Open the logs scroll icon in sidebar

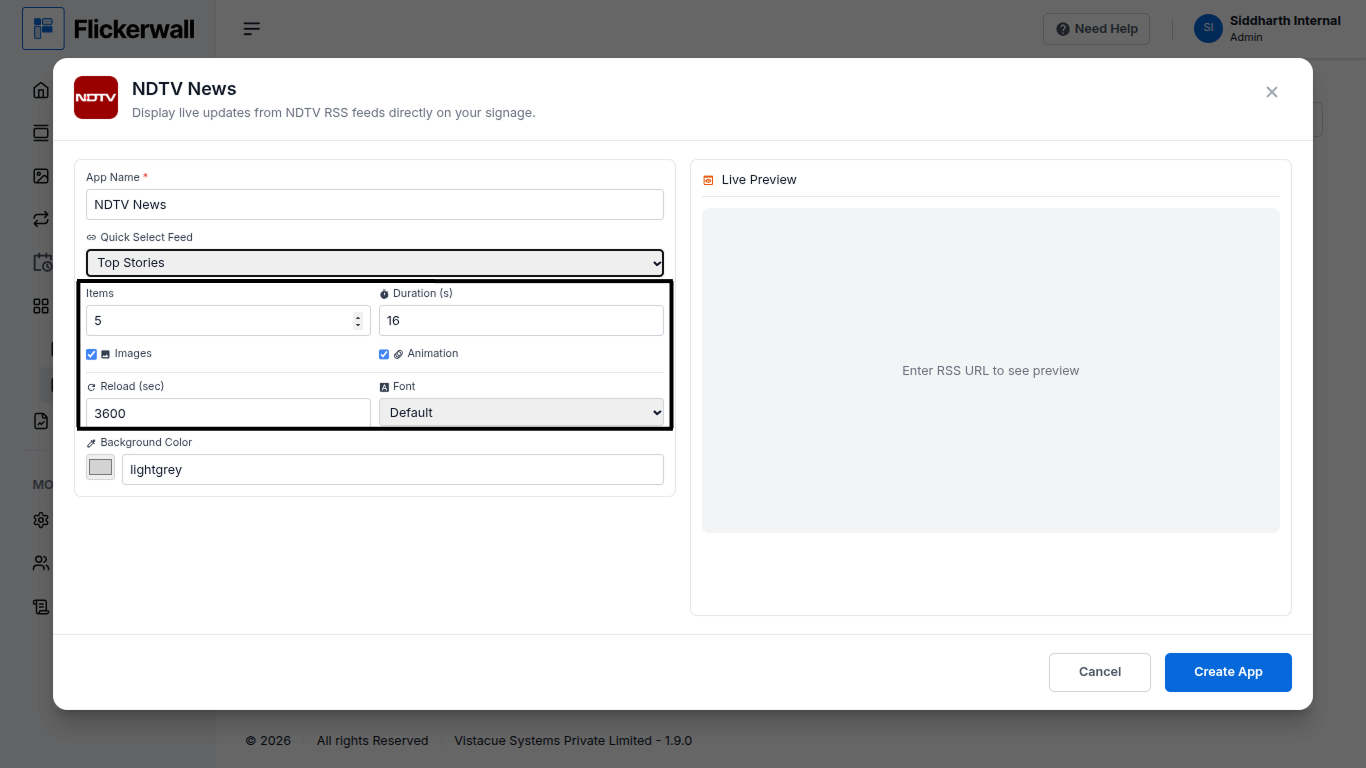41,606
